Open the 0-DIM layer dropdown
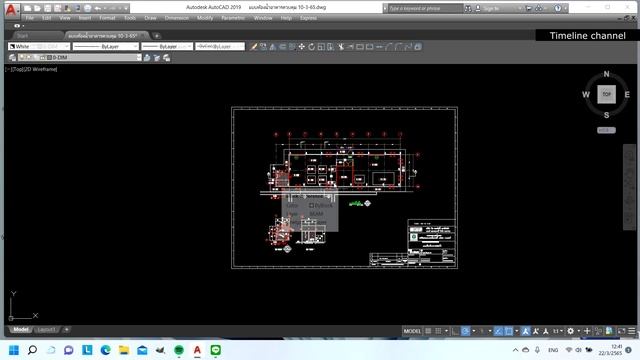Image resolution: width=640 pixels, height=360 pixels. 80,58
